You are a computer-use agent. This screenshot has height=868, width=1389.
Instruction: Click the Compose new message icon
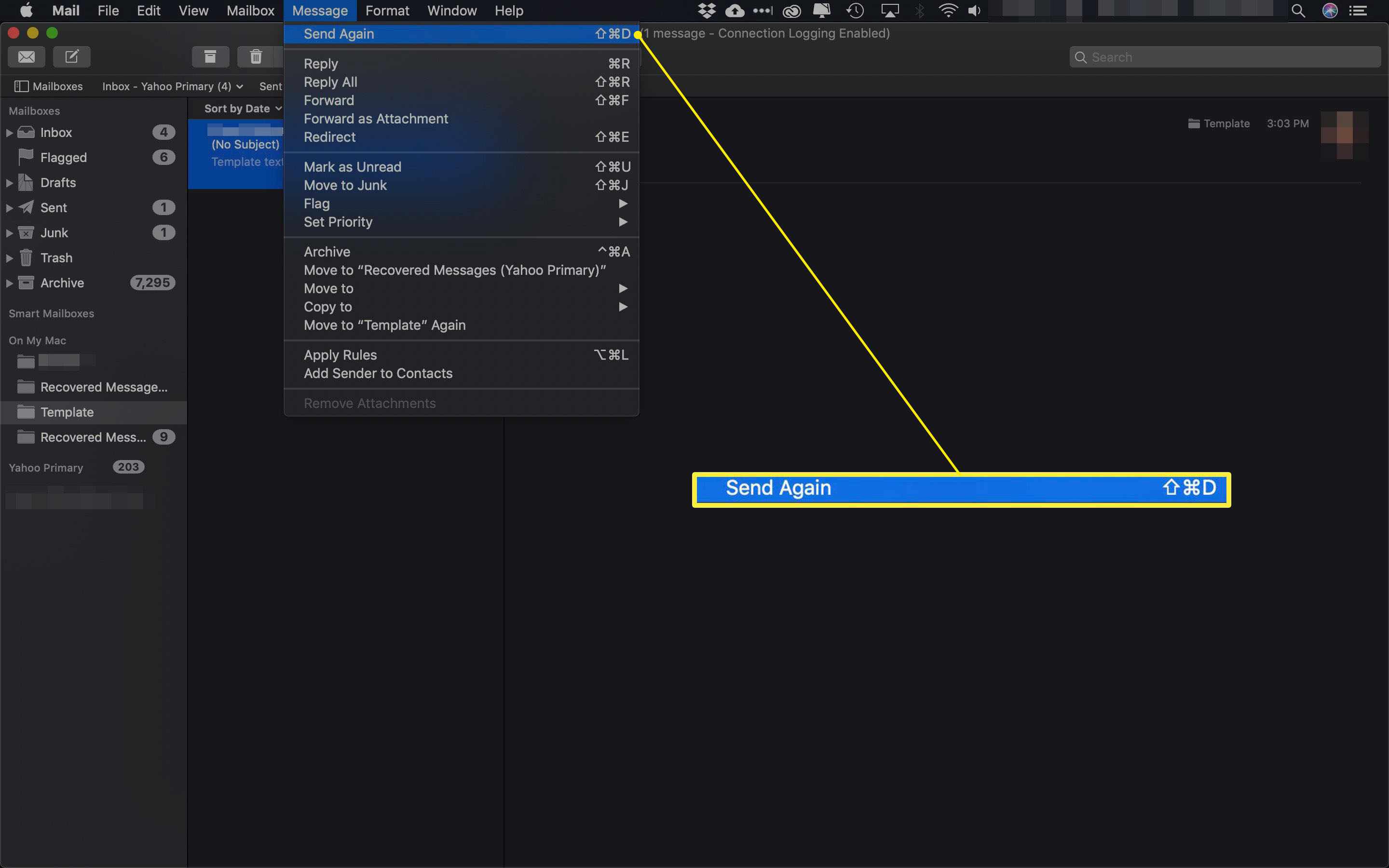click(72, 57)
